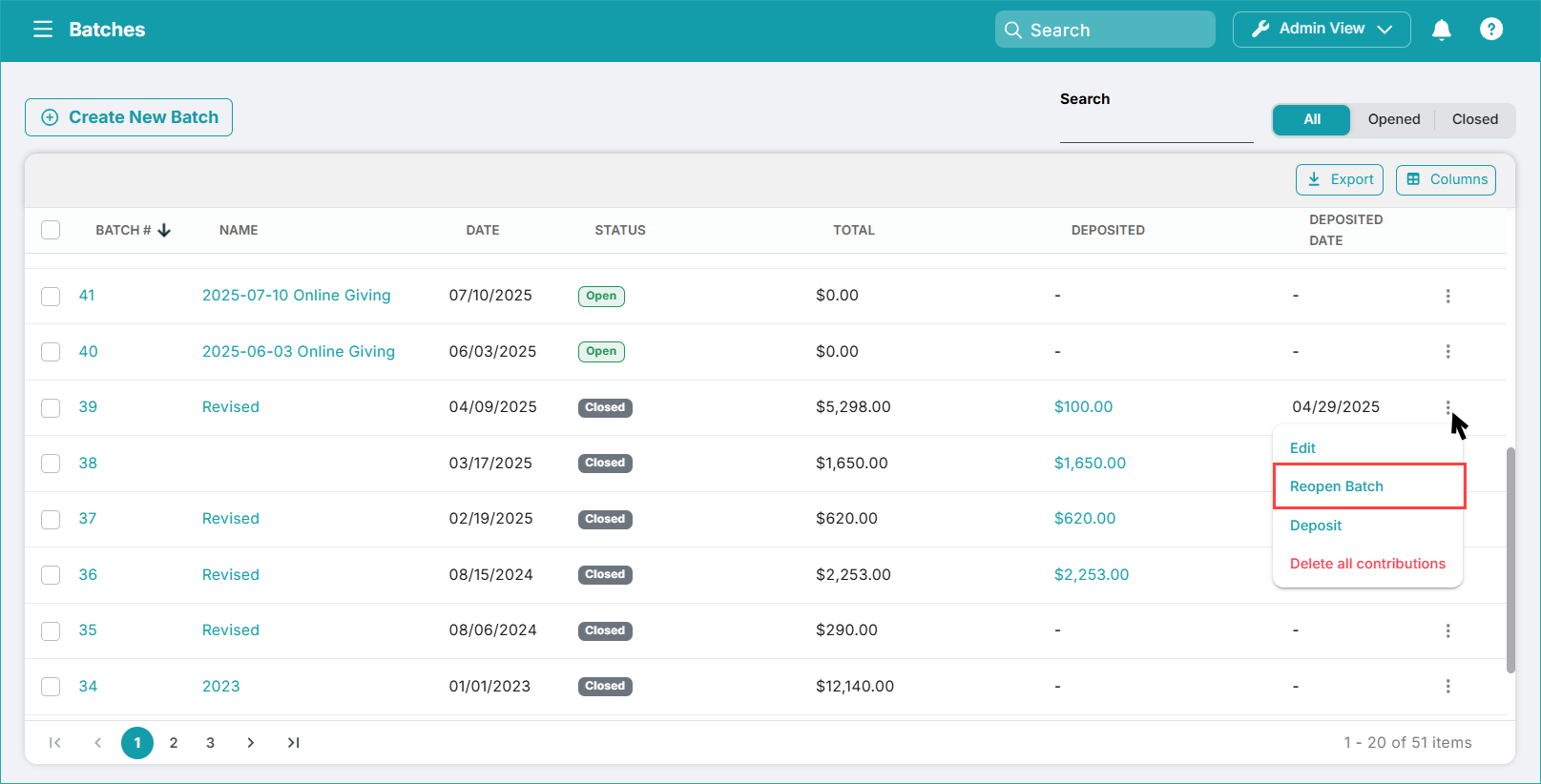Expand the Admin View dropdown
This screenshot has width=1541, height=784.
tap(1322, 30)
